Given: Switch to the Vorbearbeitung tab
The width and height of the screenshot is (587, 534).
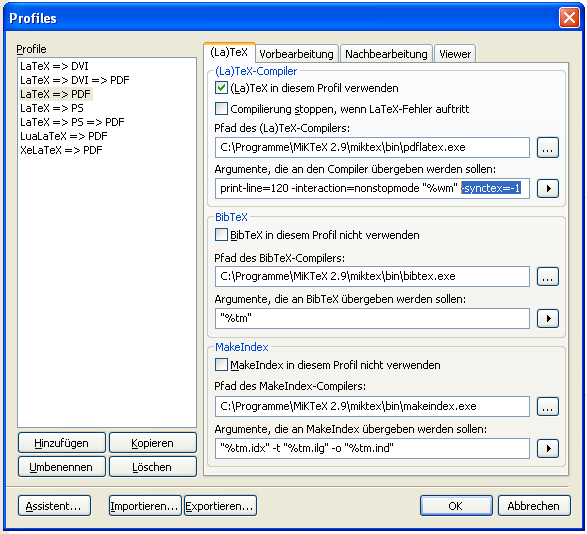Looking at the screenshot, I should [x=296, y=54].
